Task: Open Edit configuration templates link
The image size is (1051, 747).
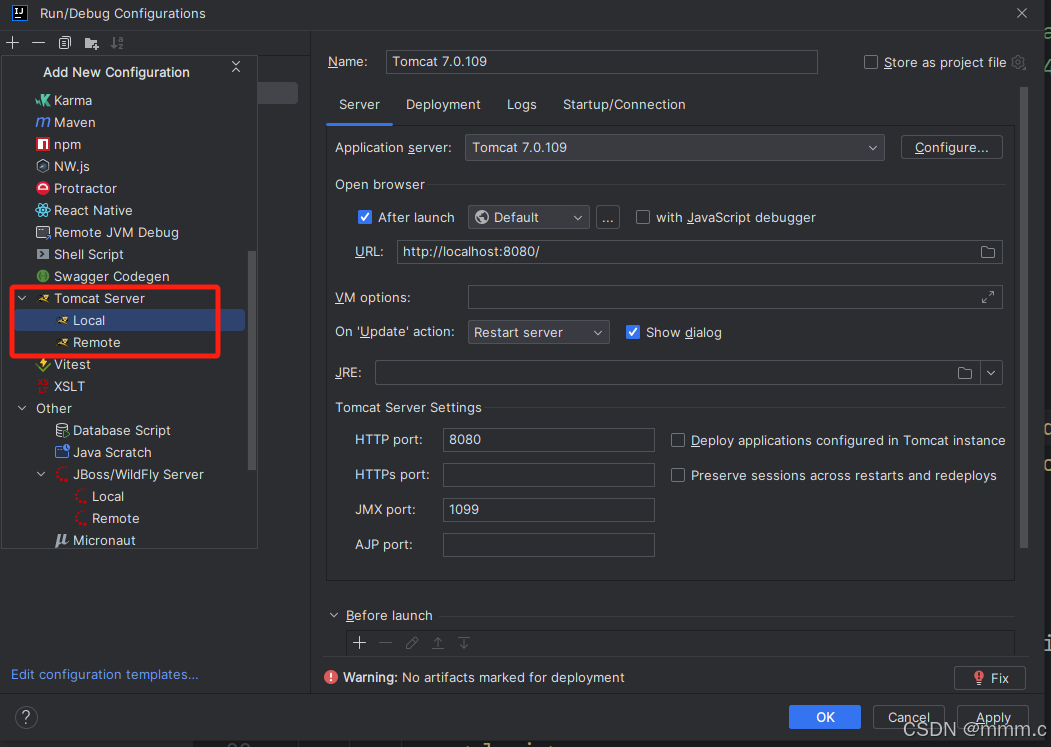Action: 105,675
